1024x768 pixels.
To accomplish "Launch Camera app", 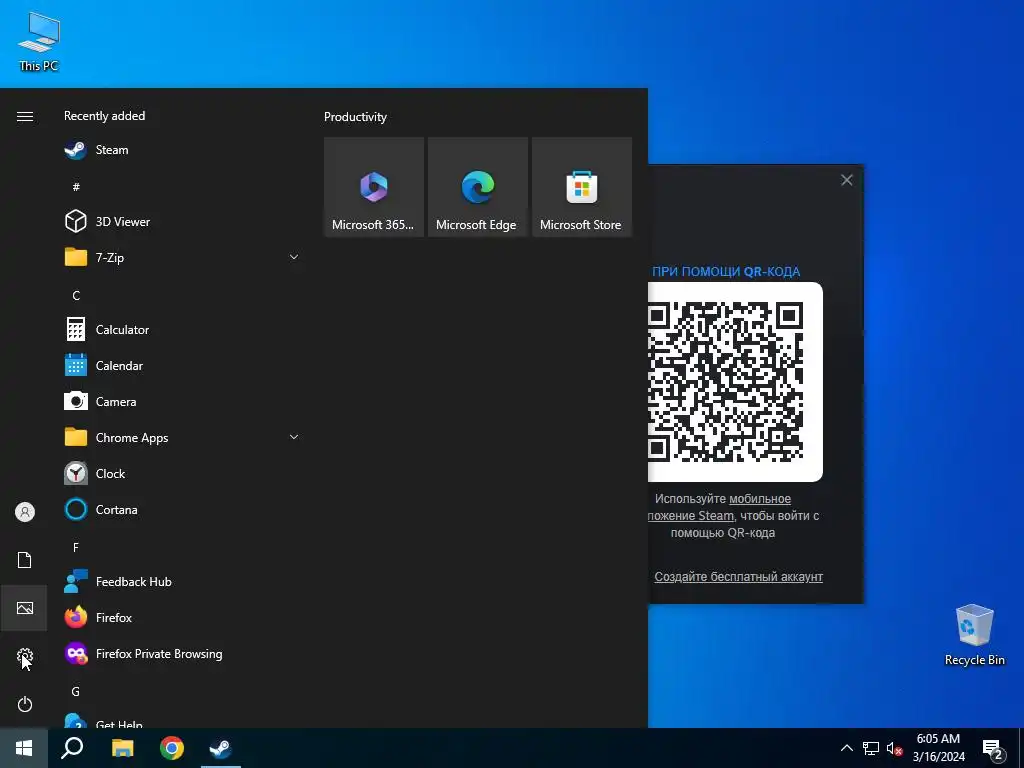I will [183, 402].
